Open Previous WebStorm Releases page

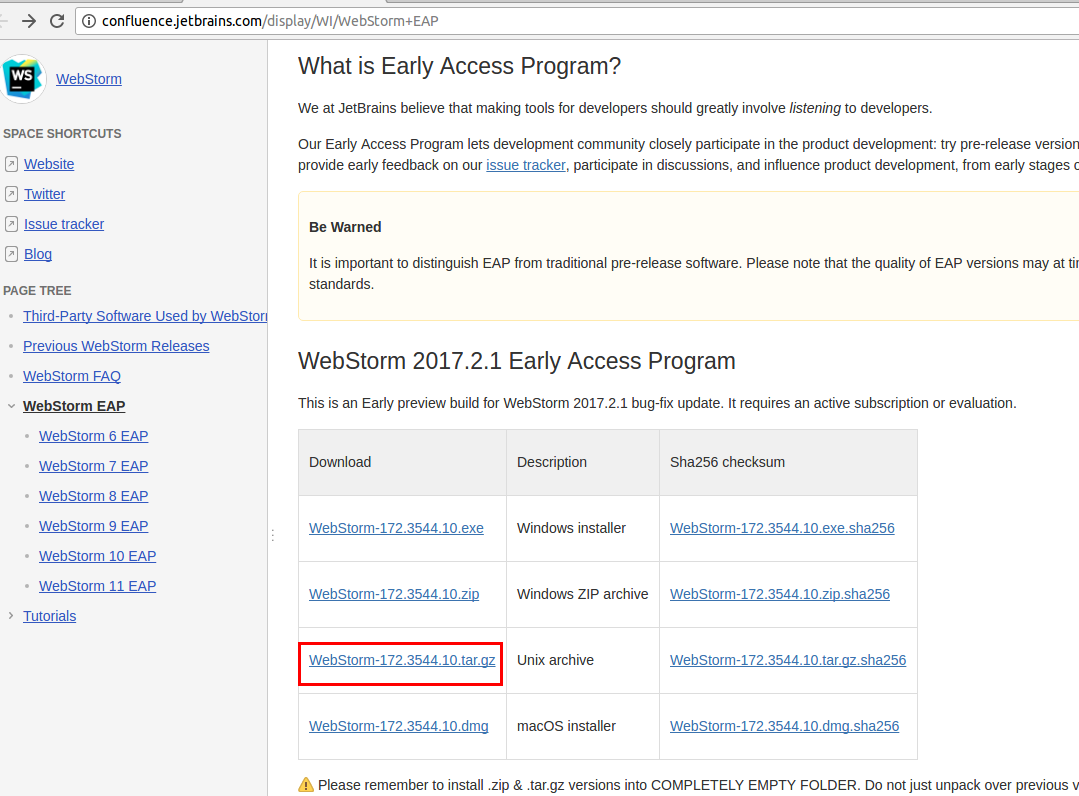(x=116, y=346)
